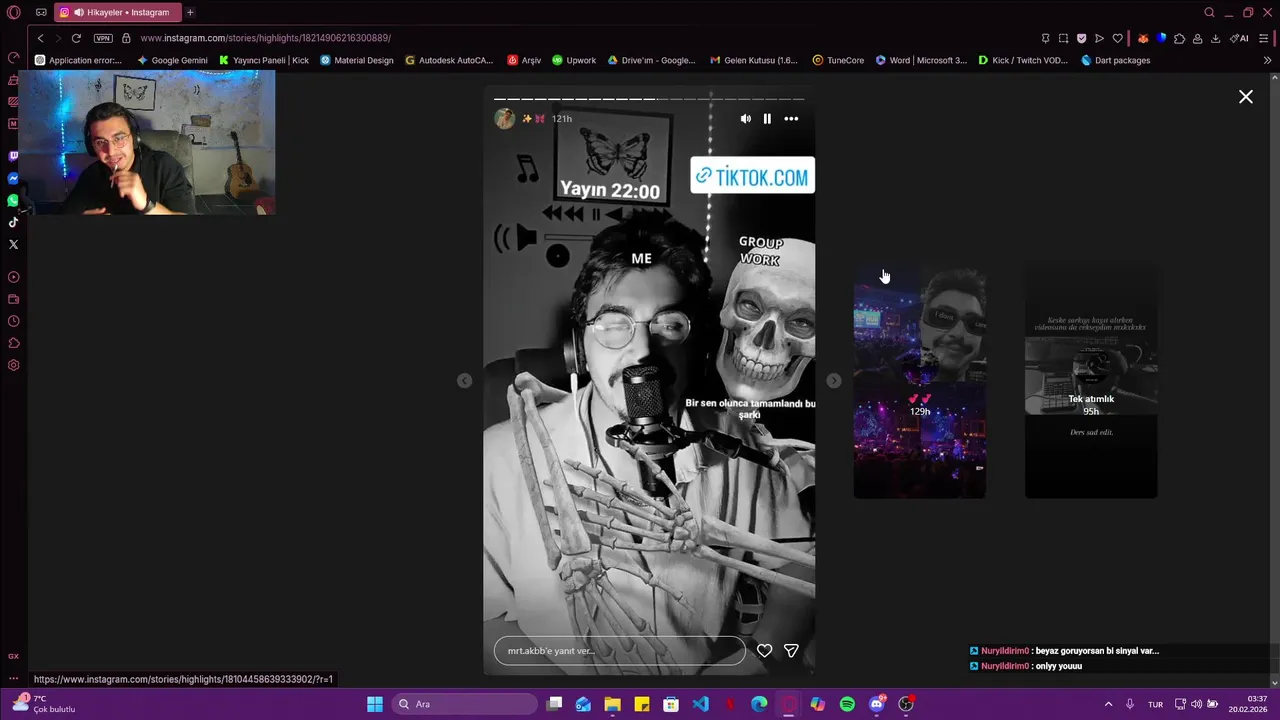The image size is (1280, 720).
Task: Like the story with the heart icon
Action: tap(764, 651)
